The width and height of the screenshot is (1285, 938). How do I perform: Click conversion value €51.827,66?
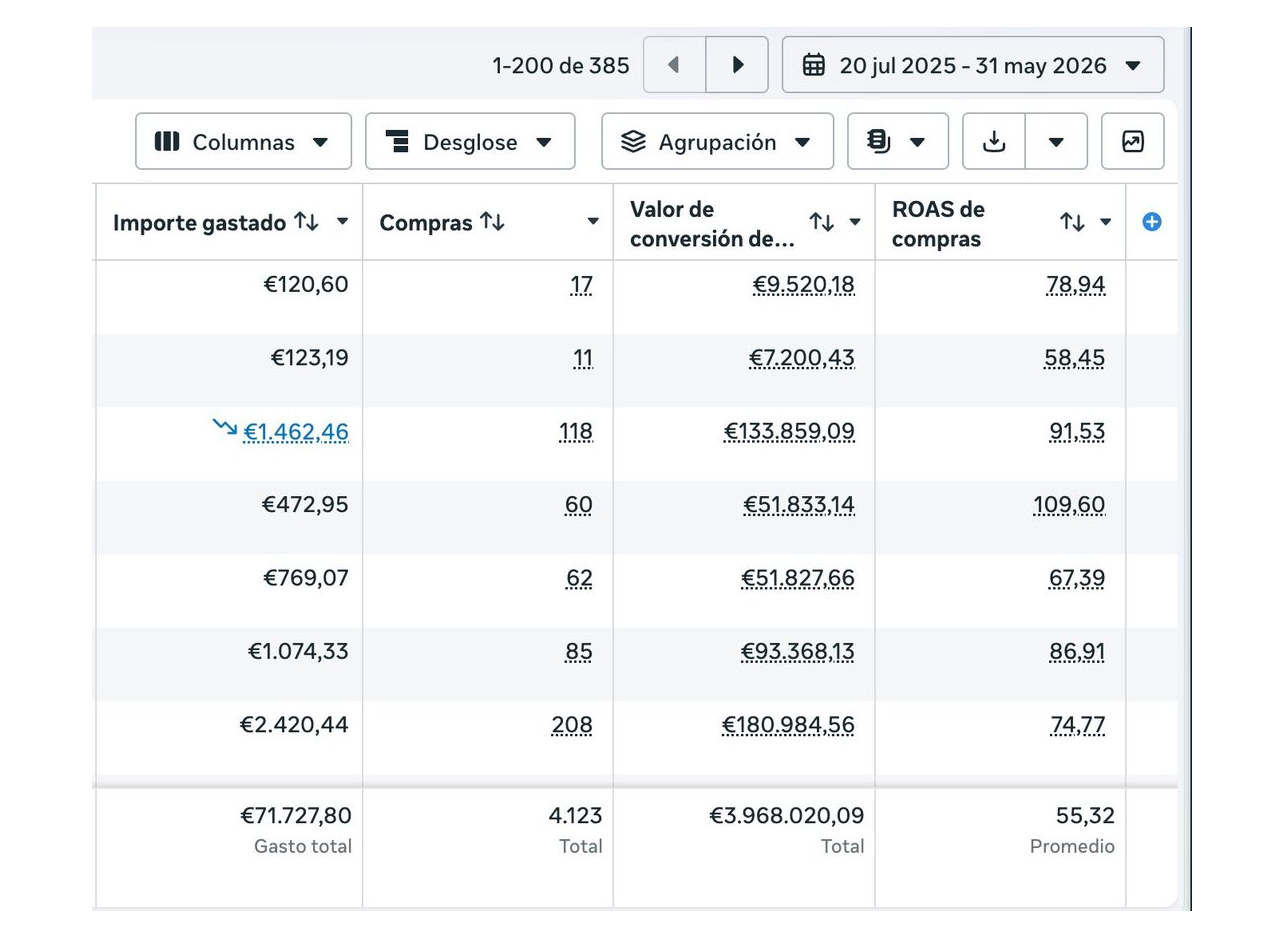coord(798,578)
